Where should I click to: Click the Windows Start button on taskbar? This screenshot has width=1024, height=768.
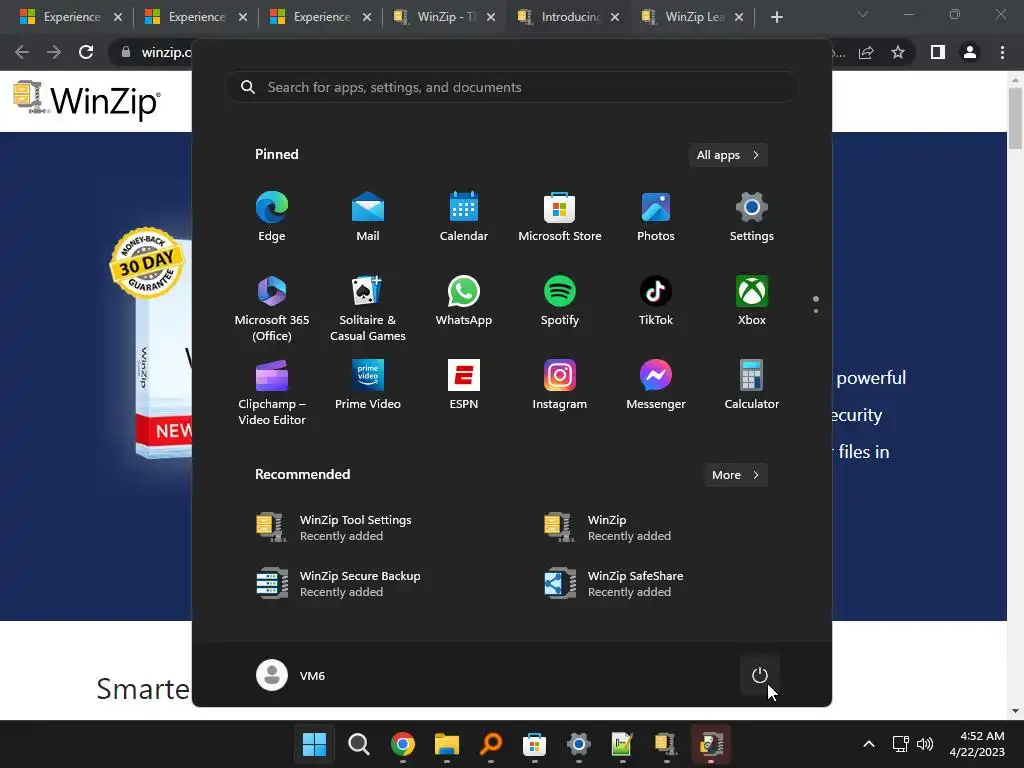(x=314, y=744)
